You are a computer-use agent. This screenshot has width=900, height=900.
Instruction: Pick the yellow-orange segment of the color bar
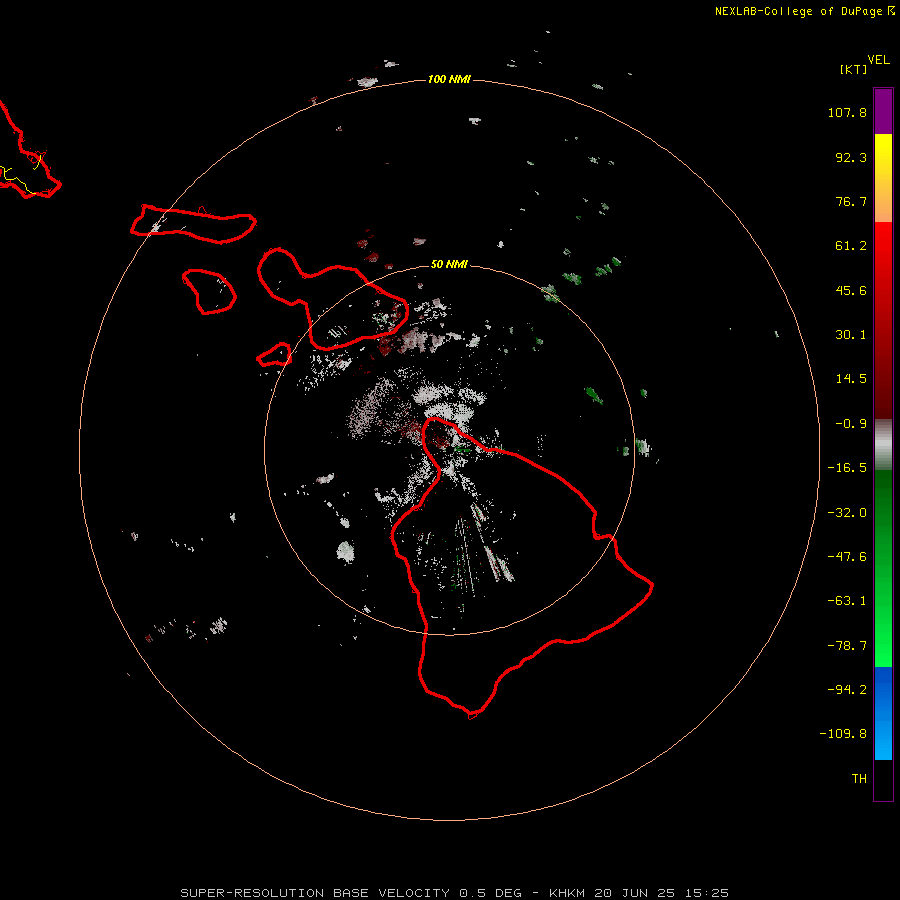pyautogui.click(x=883, y=178)
